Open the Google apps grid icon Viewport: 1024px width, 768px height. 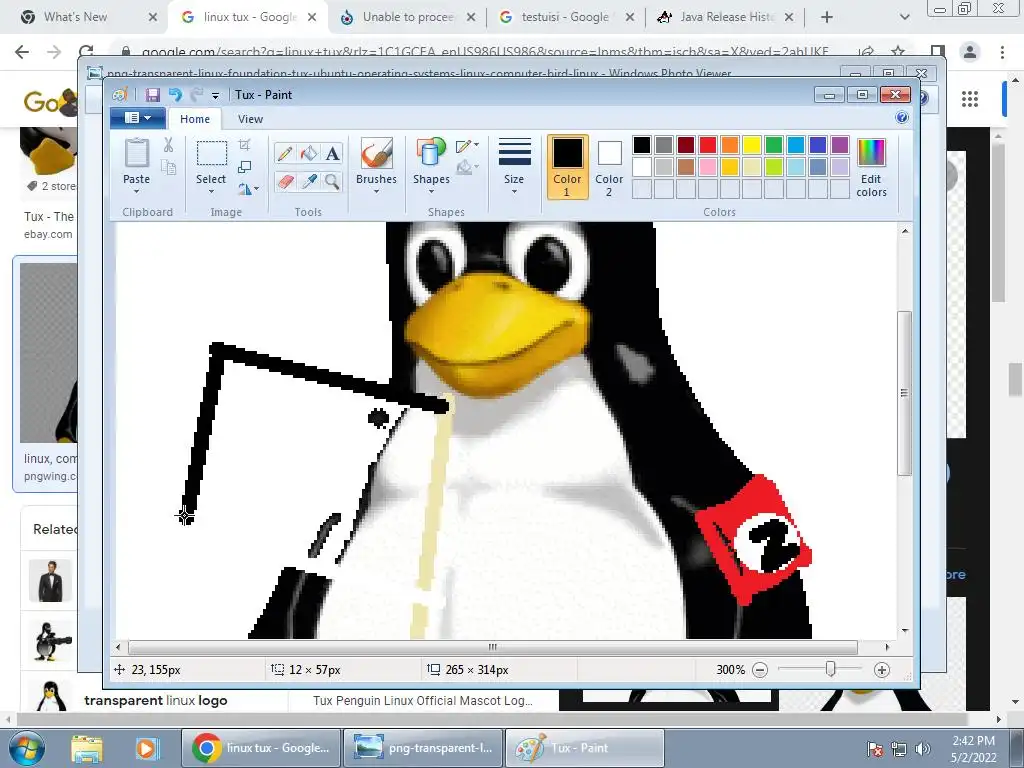tap(970, 99)
